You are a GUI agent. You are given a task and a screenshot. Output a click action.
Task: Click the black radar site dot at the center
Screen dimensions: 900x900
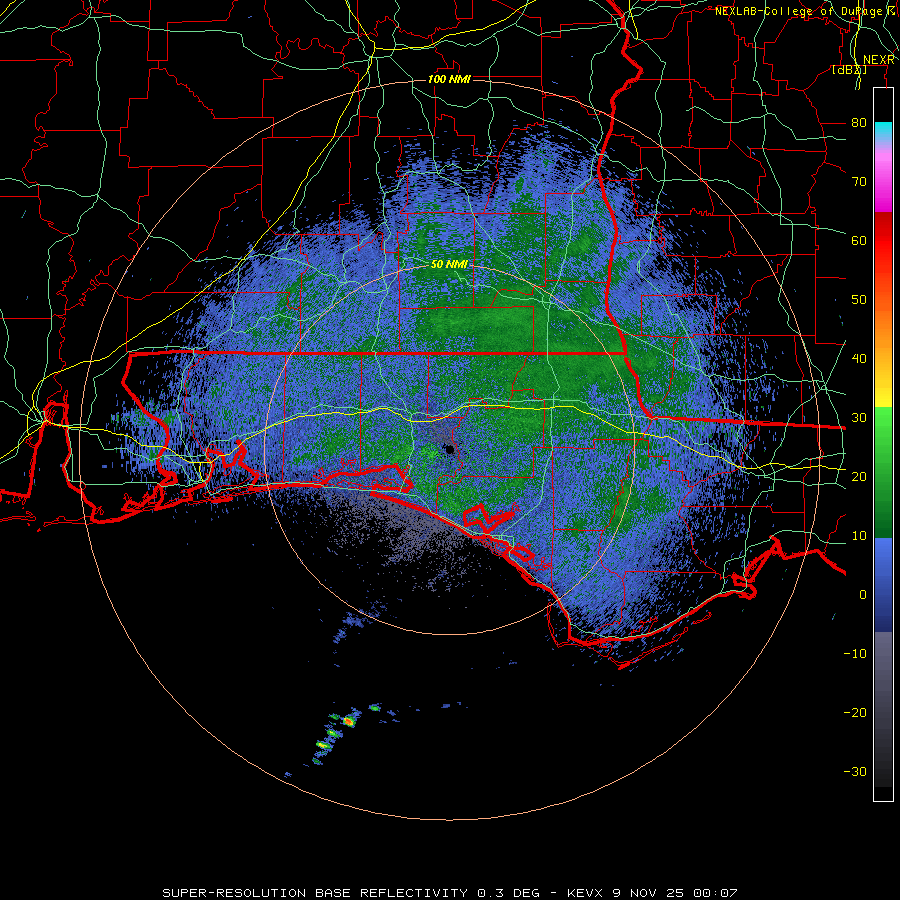[x=450, y=449]
